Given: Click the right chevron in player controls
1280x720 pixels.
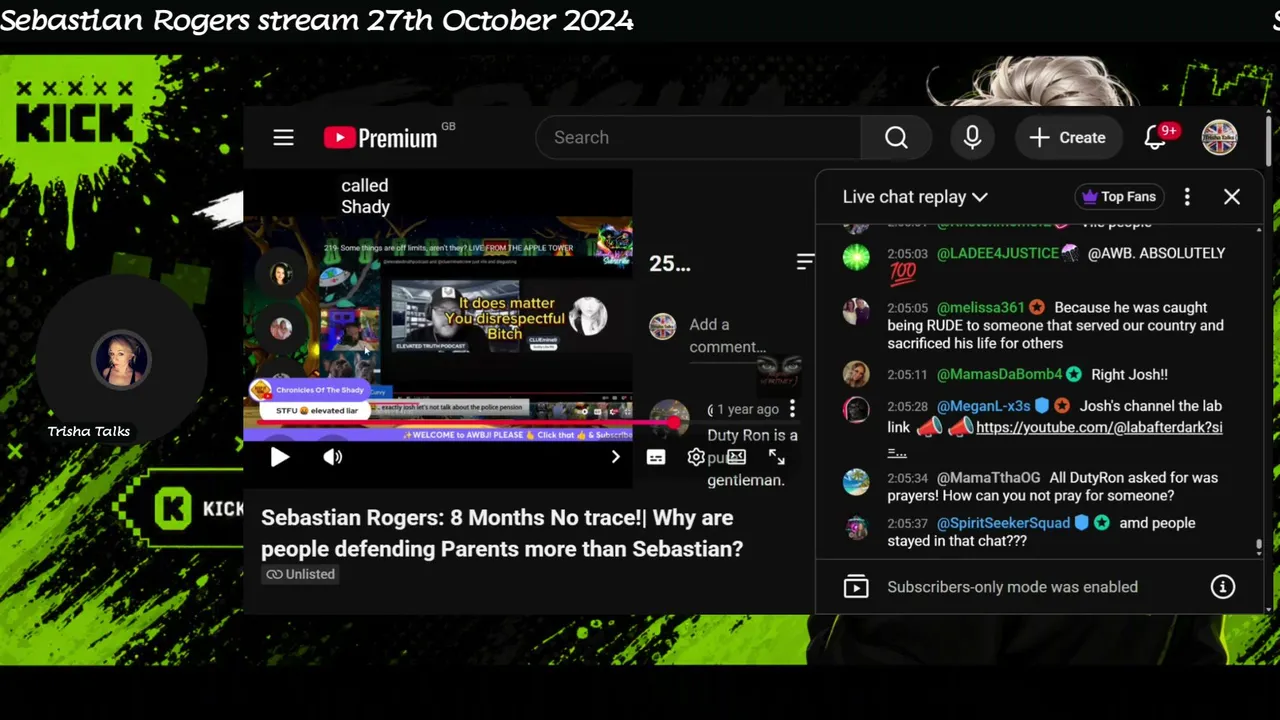Looking at the screenshot, I should tap(615, 457).
